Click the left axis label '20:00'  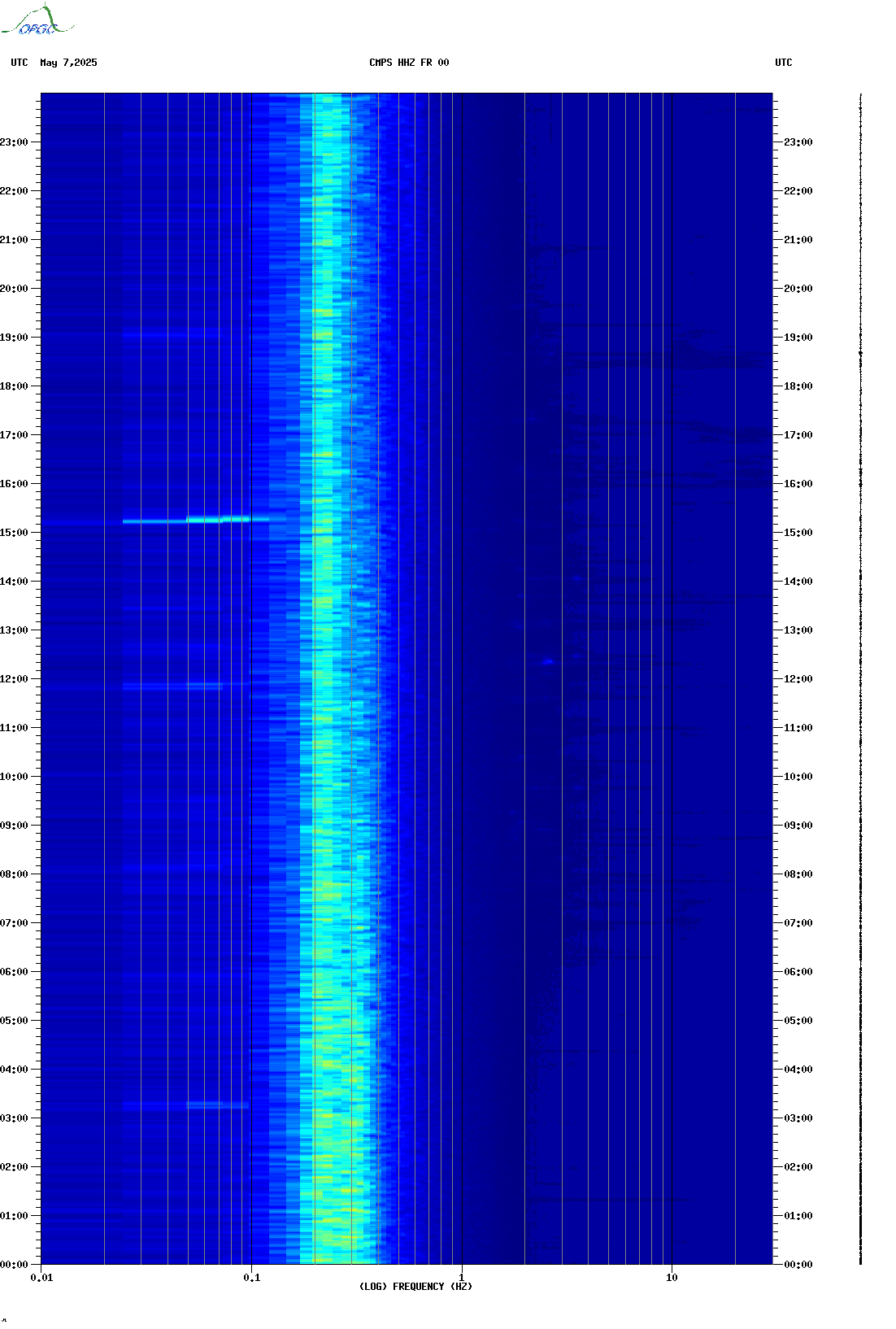click(14, 289)
